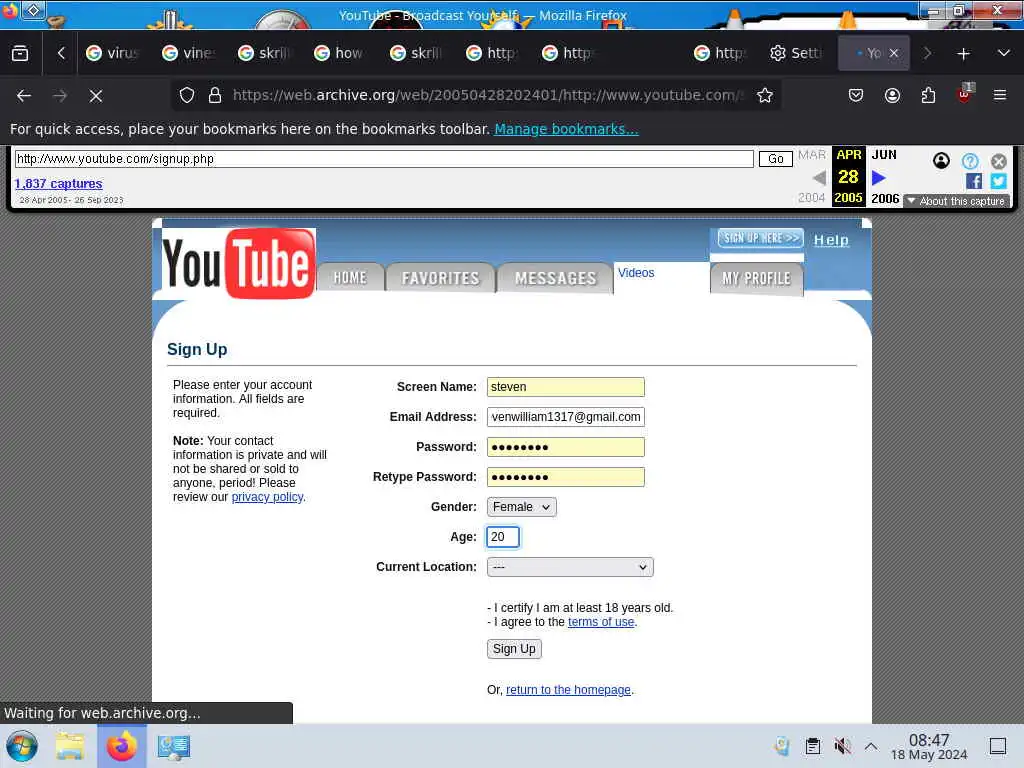This screenshot has height=768, width=1024.
Task: Click the Manage bookmarks link
Action: tap(566, 129)
